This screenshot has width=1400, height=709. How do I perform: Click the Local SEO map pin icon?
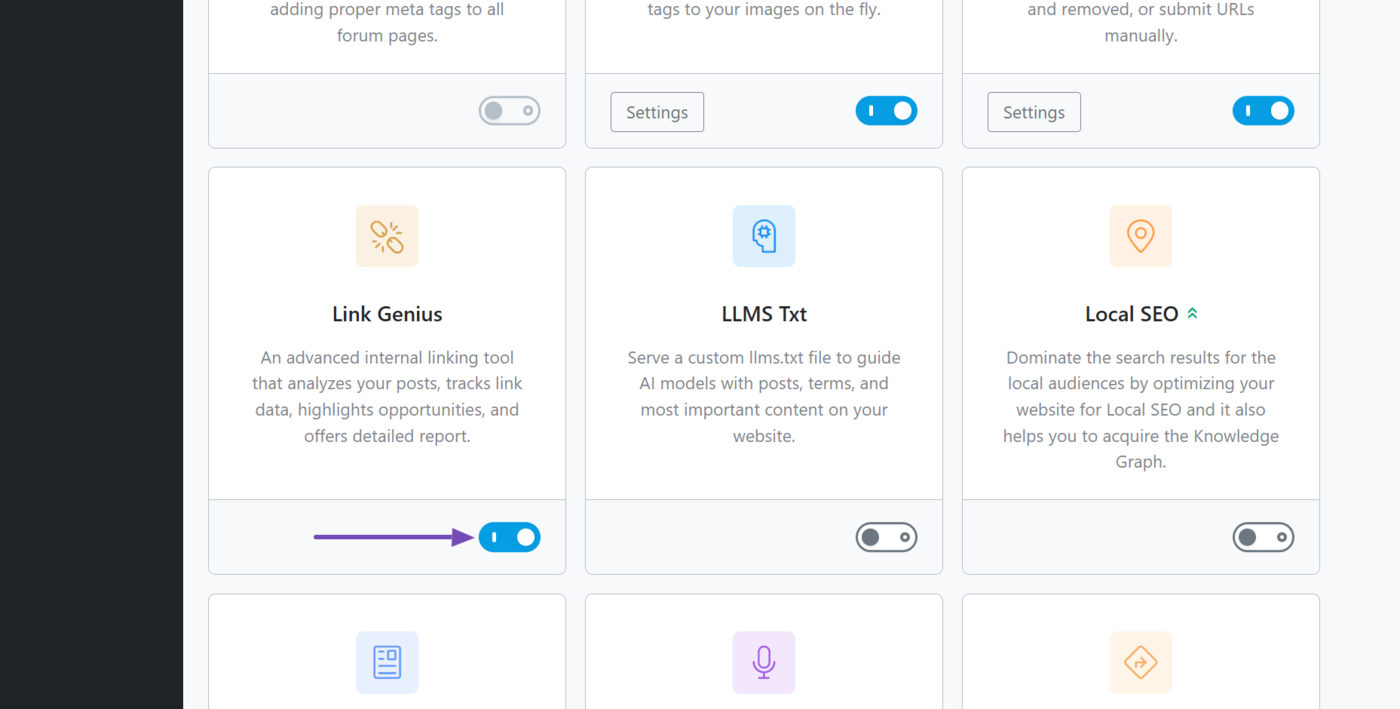tap(1140, 236)
